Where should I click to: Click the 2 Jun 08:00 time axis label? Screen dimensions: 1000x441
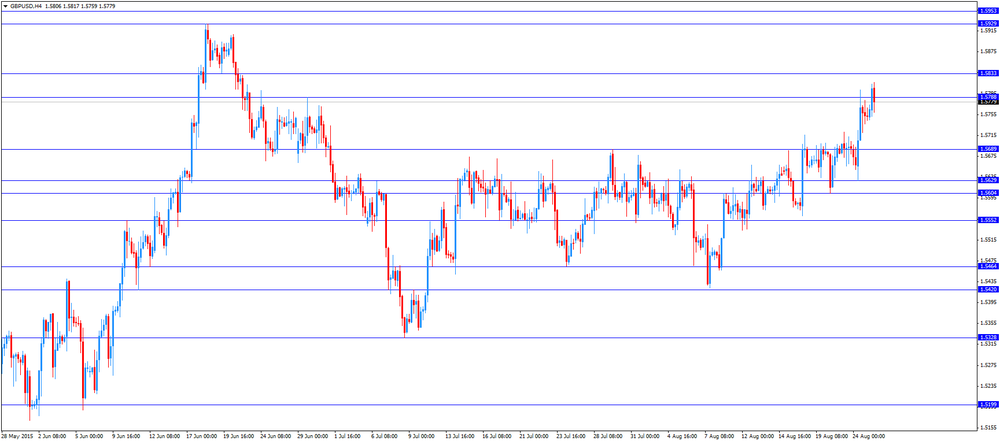[52, 437]
